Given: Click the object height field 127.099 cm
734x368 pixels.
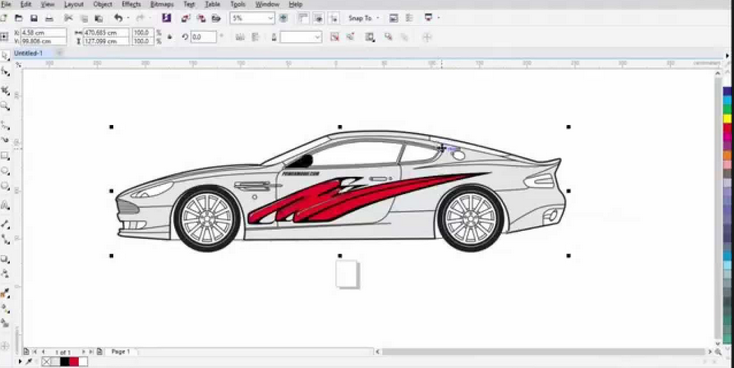Looking at the screenshot, I should [106, 41].
